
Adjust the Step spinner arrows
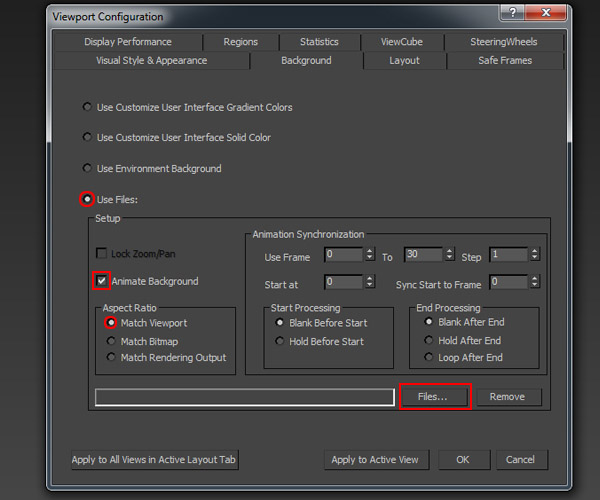535,254
